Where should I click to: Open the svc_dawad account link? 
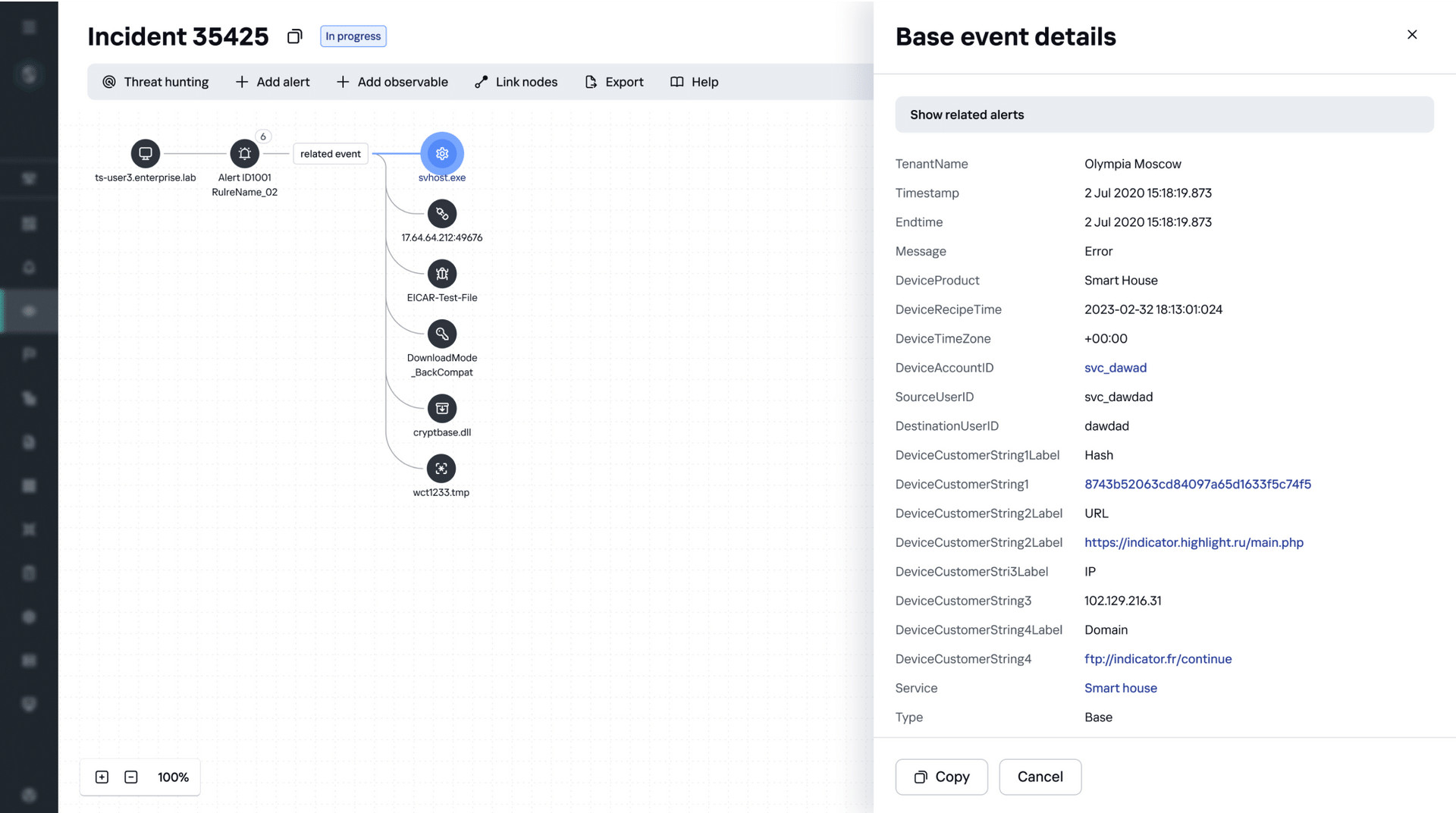point(1115,368)
